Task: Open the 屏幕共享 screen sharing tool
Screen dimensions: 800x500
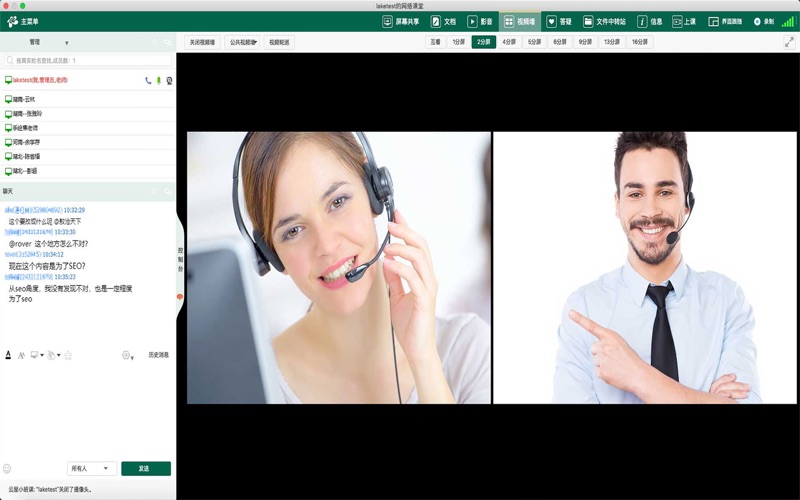Action: (x=401, y=21)
